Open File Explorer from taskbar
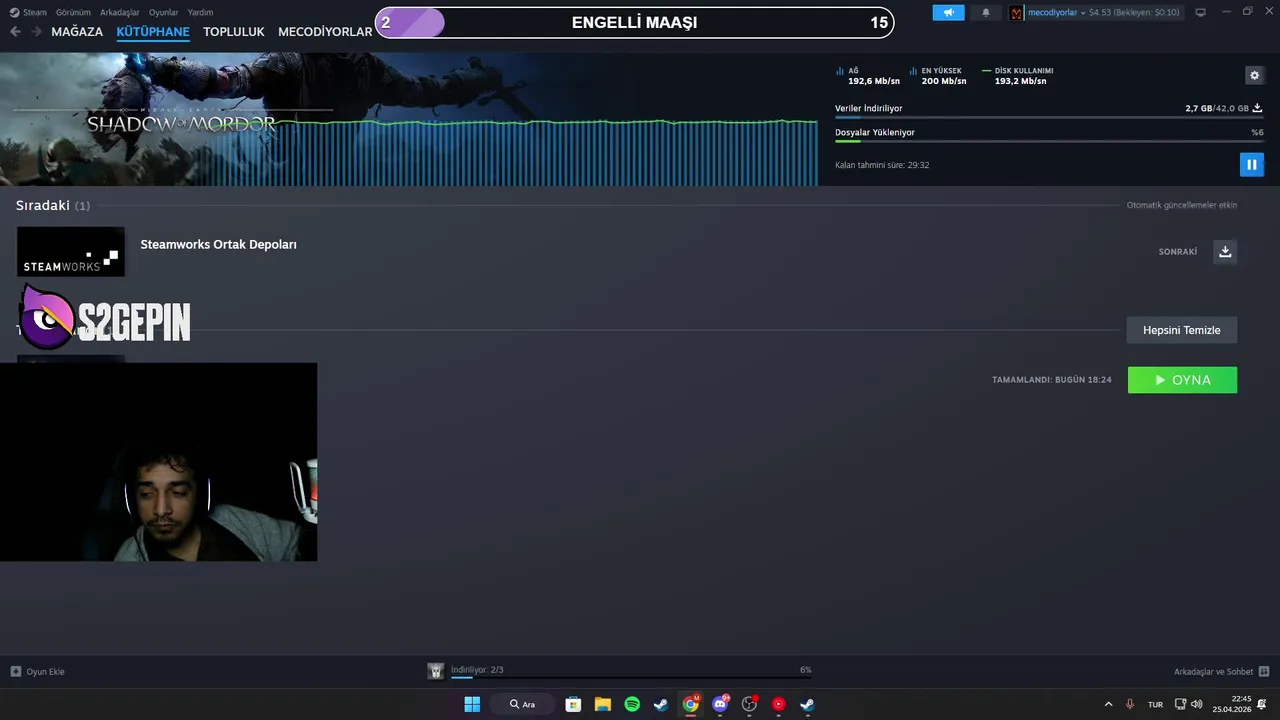The height and width of the screenshot is (720, 1280). tap(603, 704)
